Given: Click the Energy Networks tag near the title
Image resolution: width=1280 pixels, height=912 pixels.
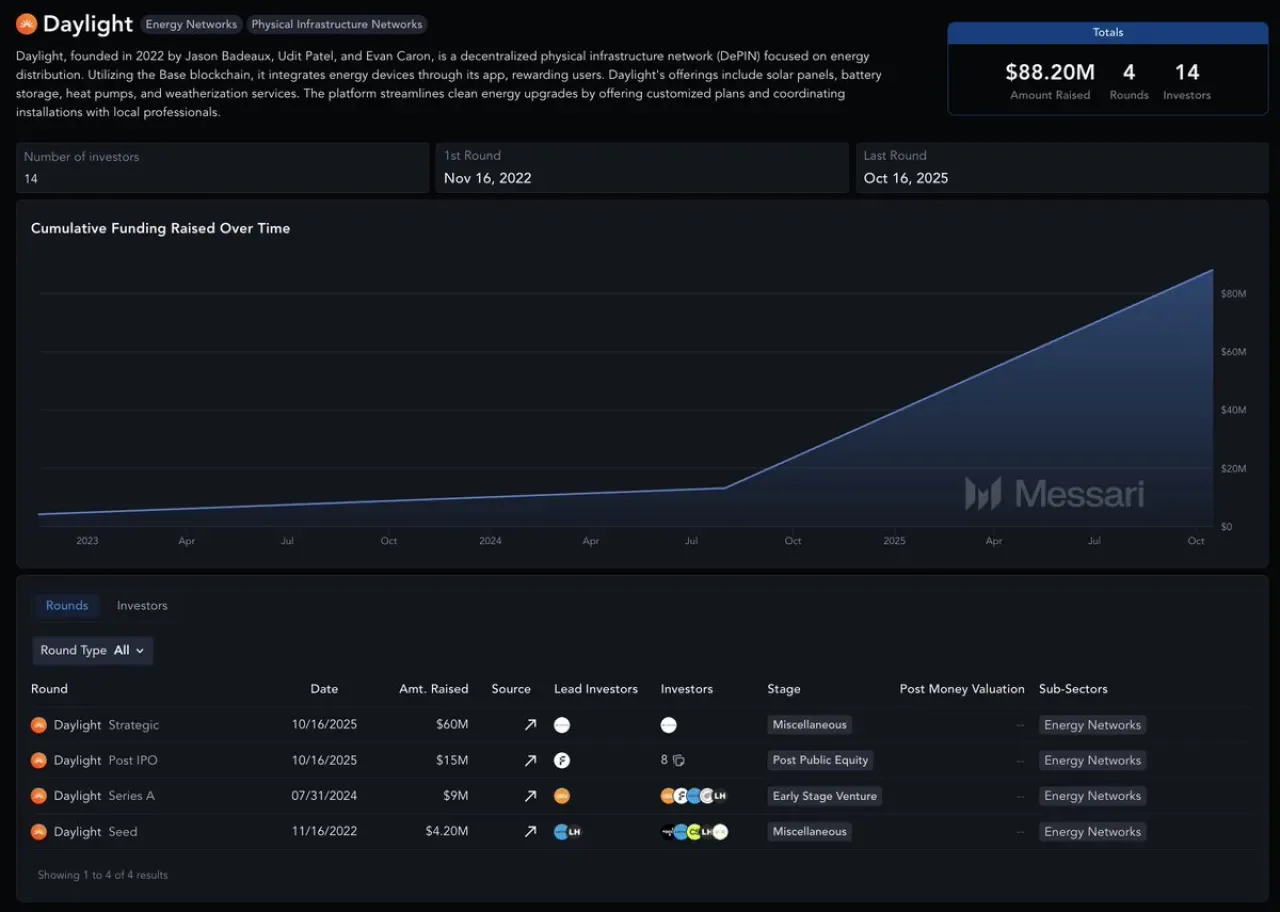Looking at the screenshot, I should pyautogui.click(x=191, y=24).
